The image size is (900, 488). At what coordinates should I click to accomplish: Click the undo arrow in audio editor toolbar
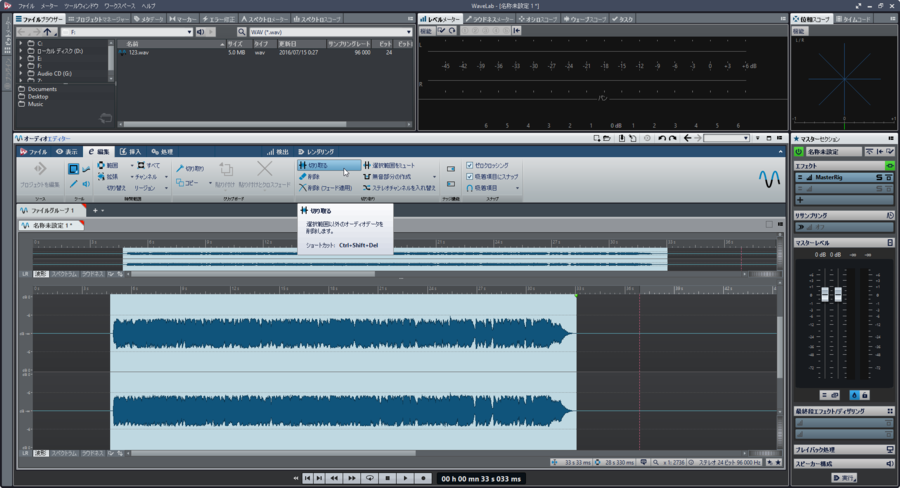662,138
